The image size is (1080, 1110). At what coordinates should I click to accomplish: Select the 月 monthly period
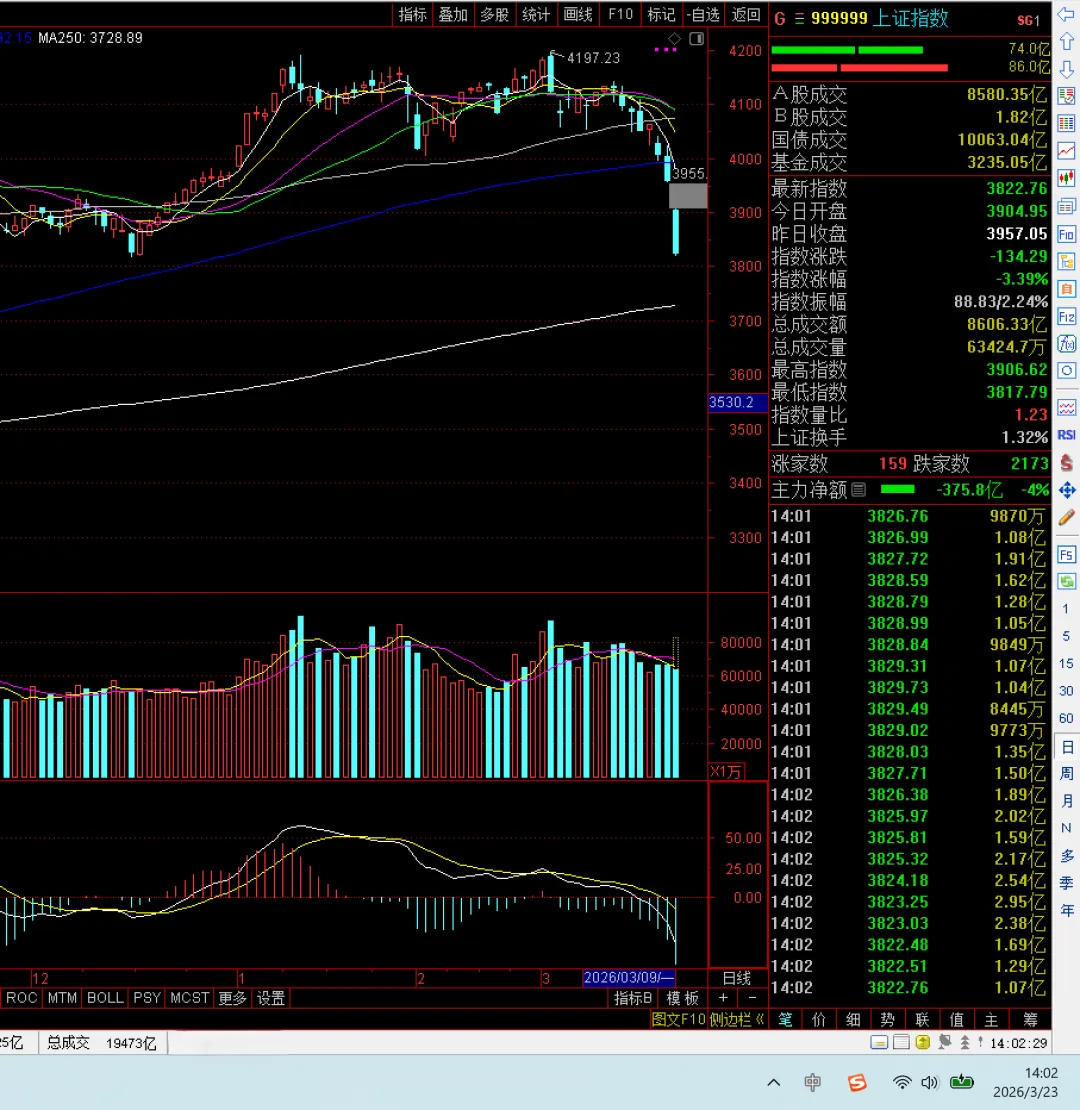coord(1067,801)
